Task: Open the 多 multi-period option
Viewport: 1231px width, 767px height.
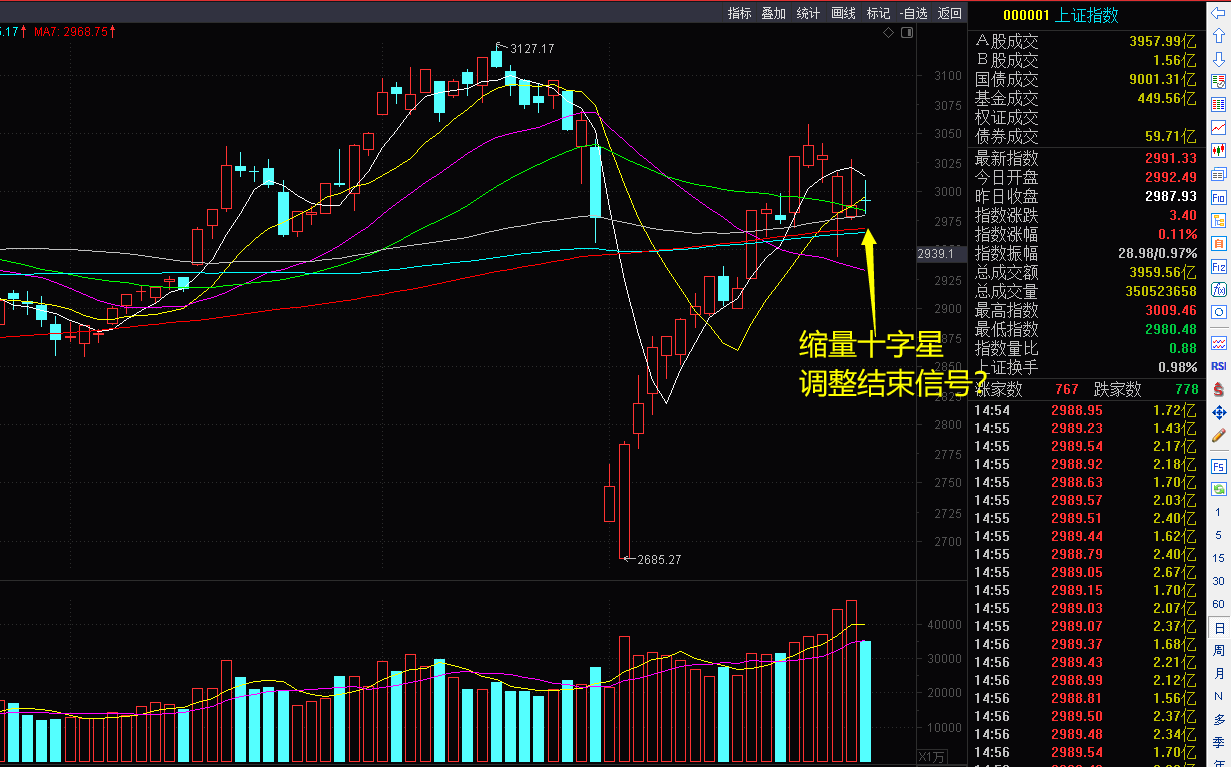Action: [x=1218, y=720]
